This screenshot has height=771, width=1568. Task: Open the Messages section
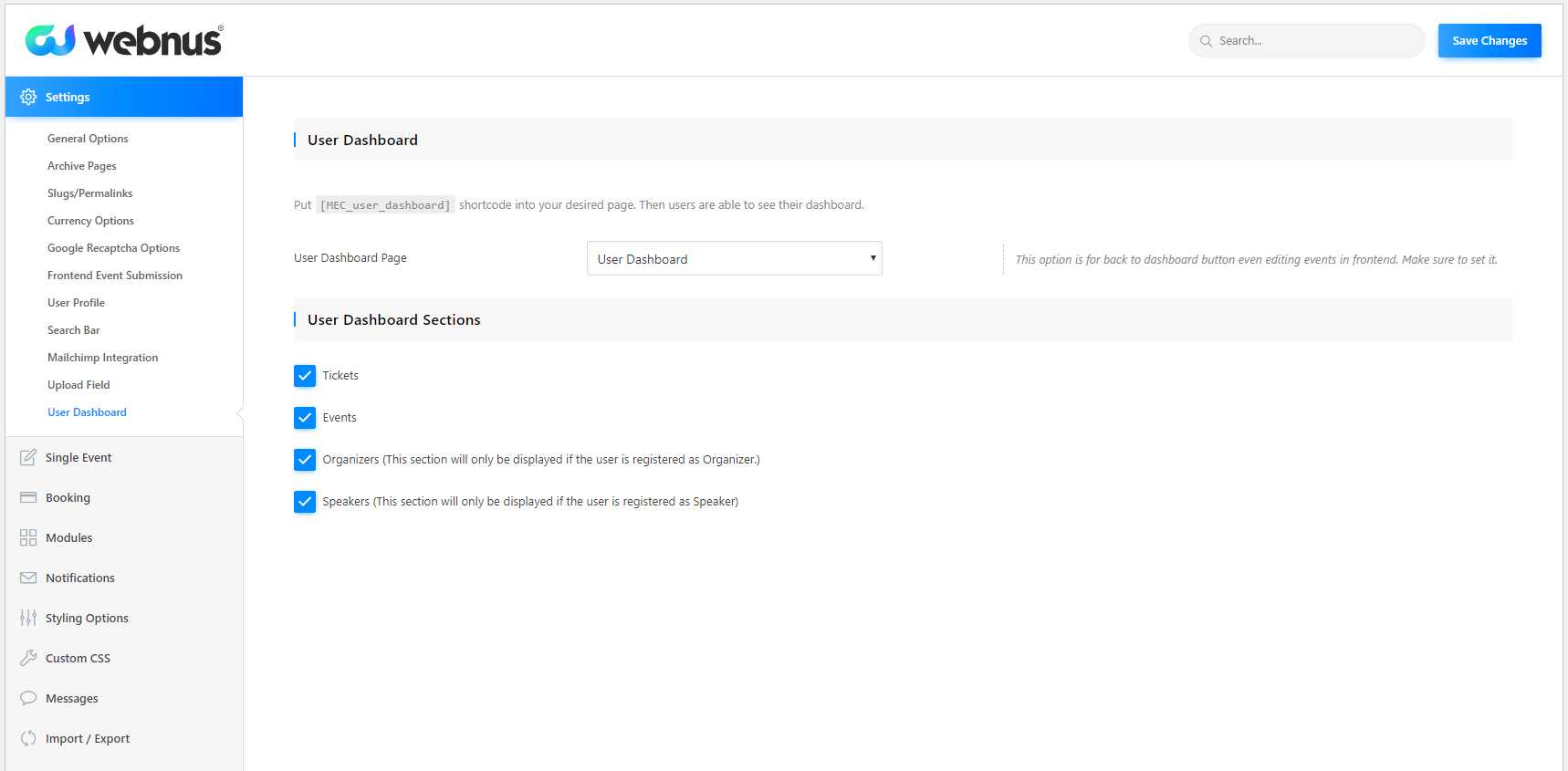[124, 698]
